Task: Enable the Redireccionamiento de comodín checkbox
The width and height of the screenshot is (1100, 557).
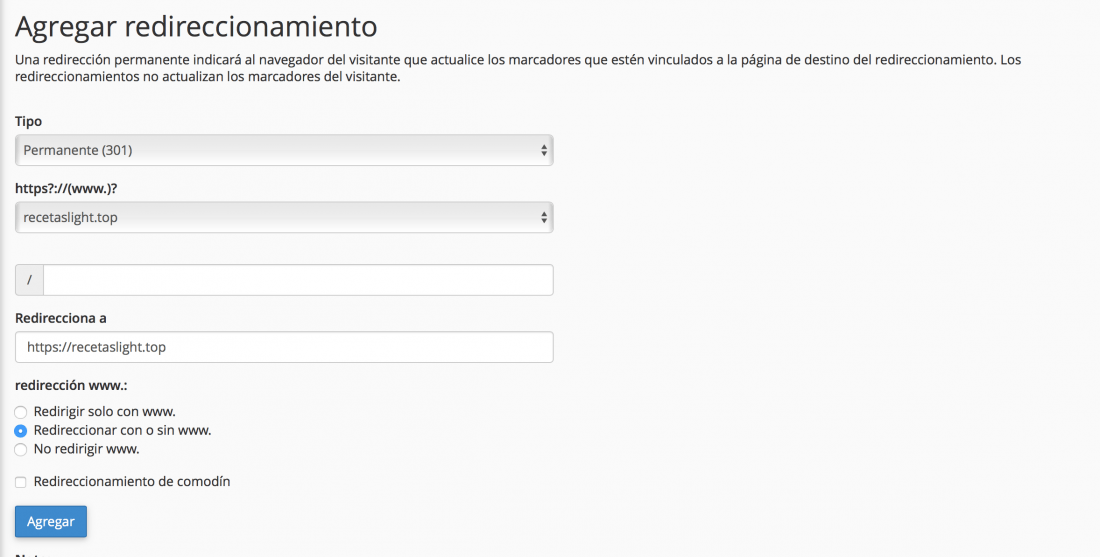Action: coord(21,483)
